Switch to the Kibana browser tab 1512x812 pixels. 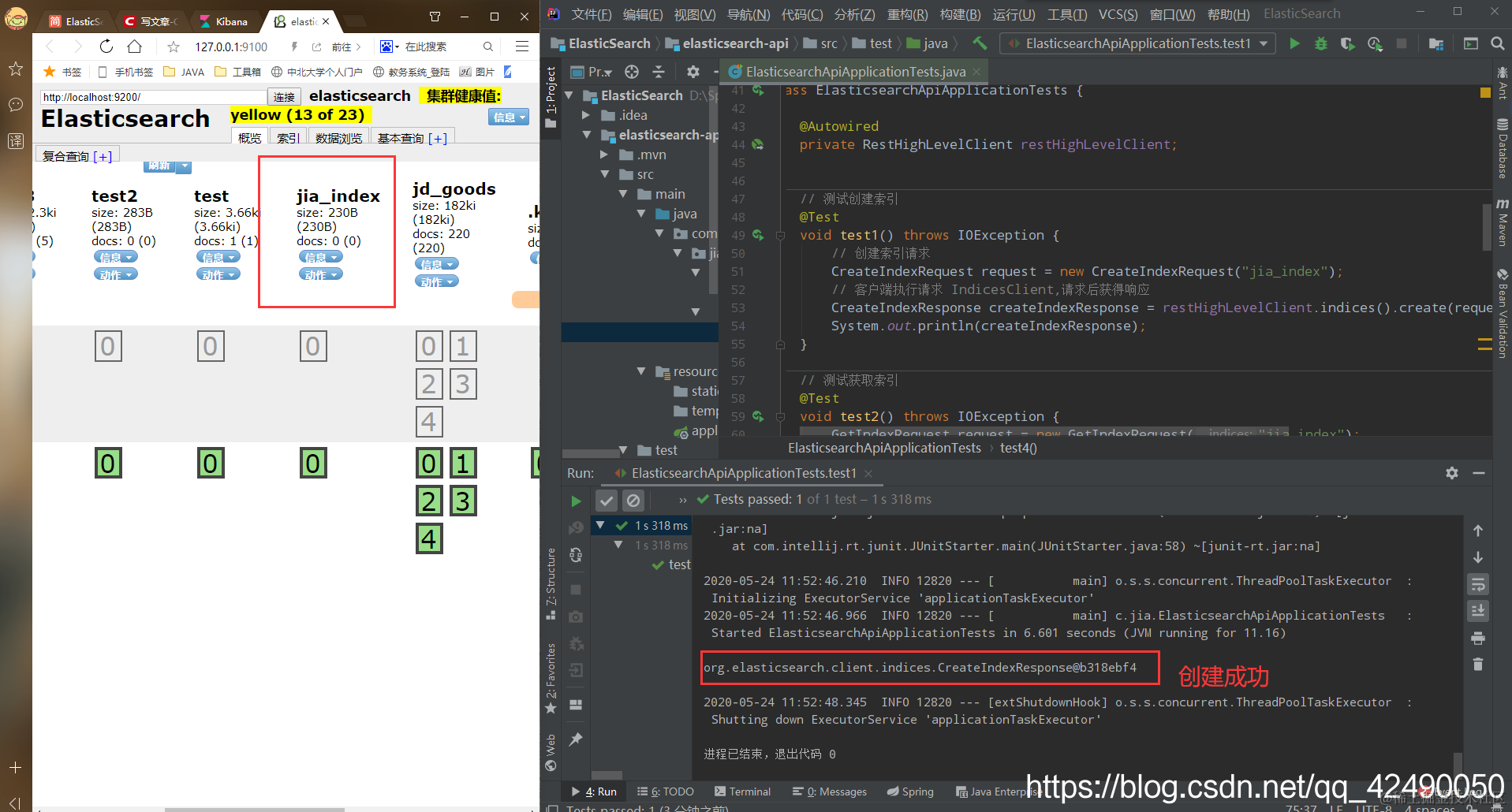point(225,21)
